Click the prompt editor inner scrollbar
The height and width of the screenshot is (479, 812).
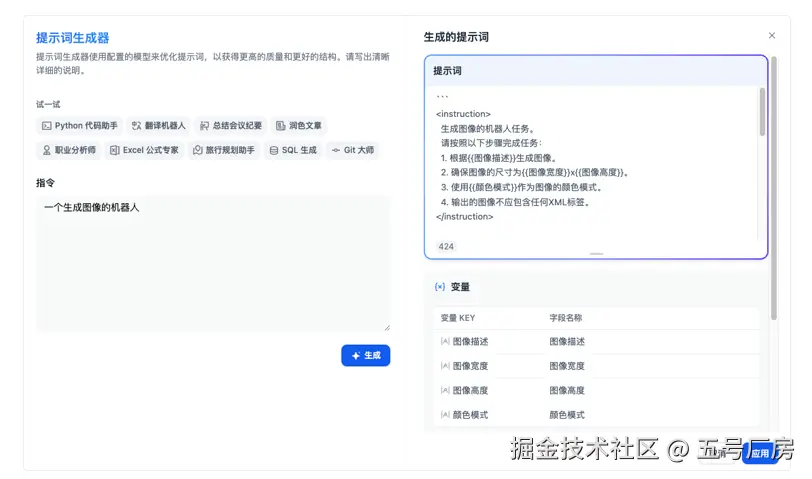(762, 112)
